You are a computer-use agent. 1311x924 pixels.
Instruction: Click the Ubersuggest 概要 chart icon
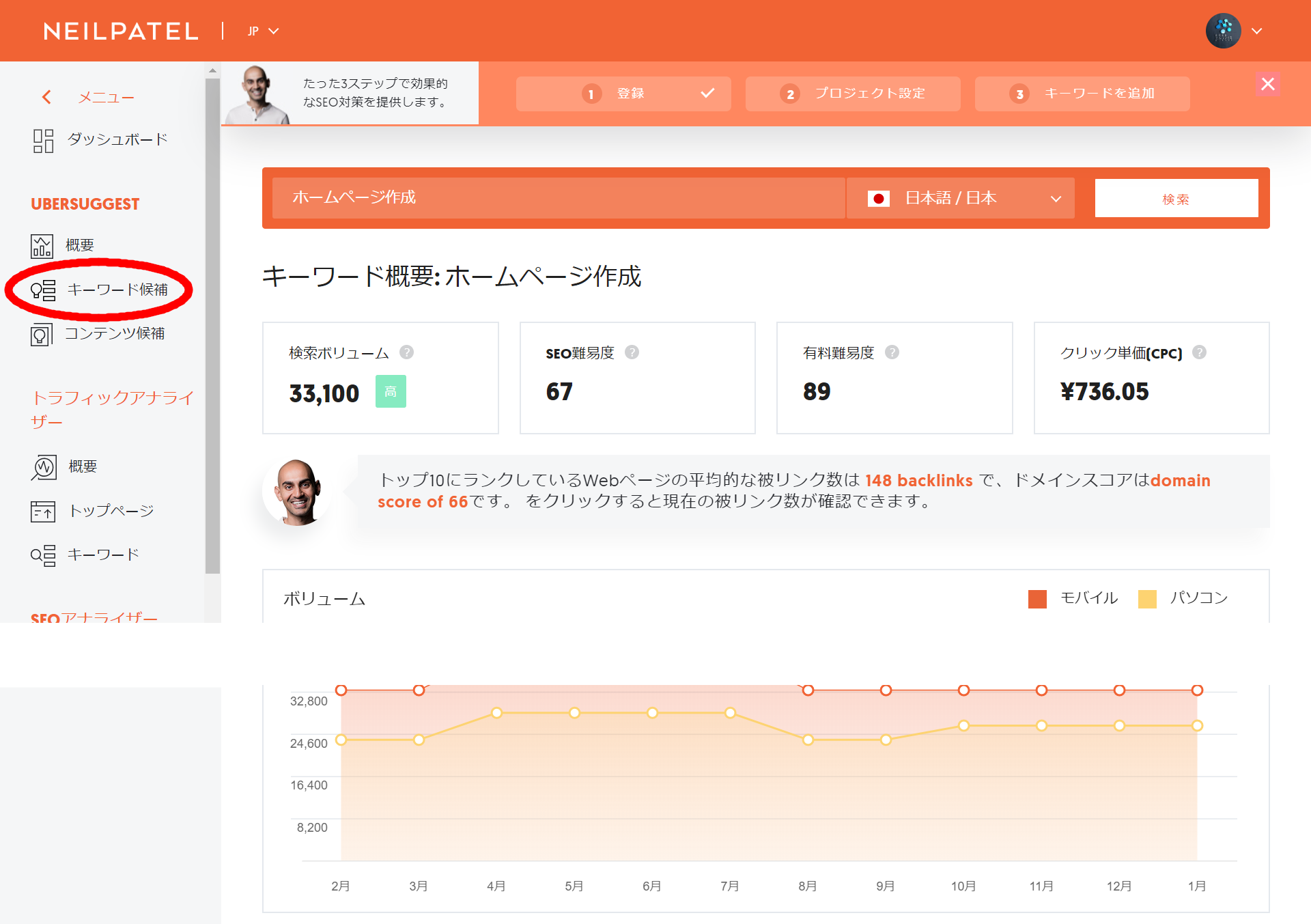pyautogui.click(x=42, y=246)
